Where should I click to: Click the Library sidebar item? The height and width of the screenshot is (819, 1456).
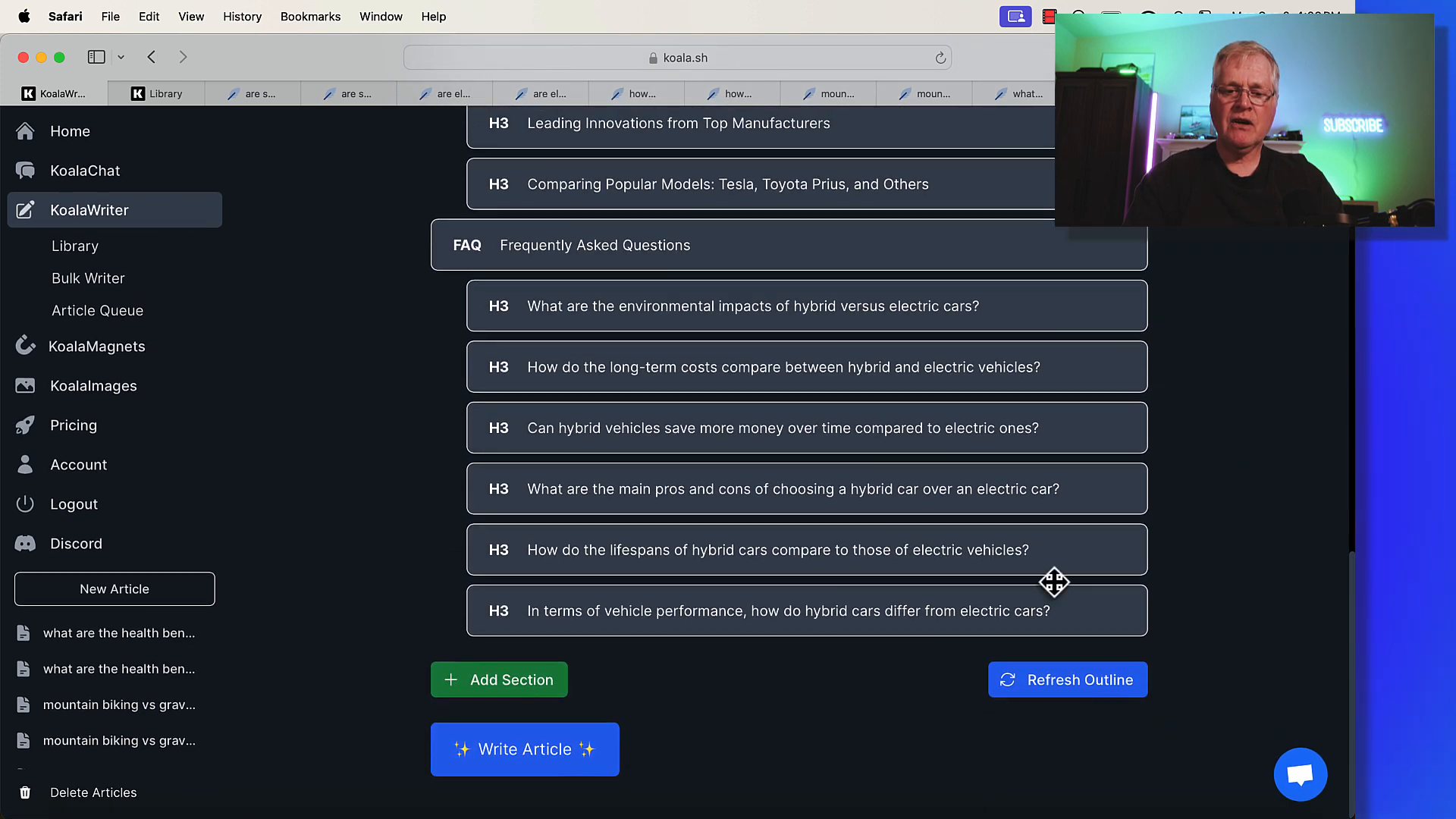75,245
